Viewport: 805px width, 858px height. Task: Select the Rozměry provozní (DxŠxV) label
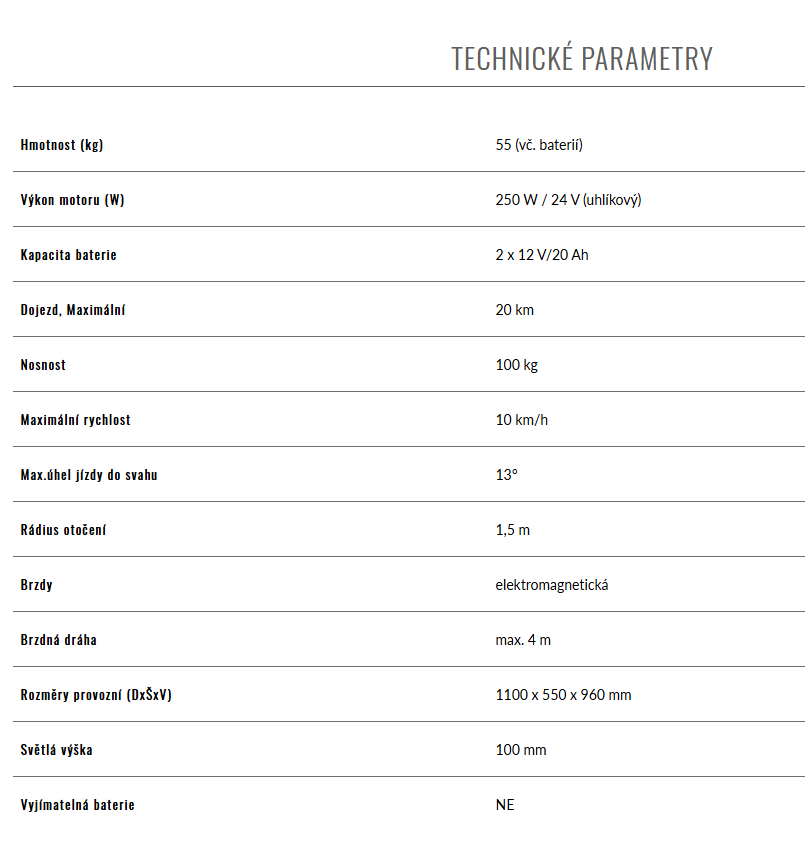coord(96,695)
